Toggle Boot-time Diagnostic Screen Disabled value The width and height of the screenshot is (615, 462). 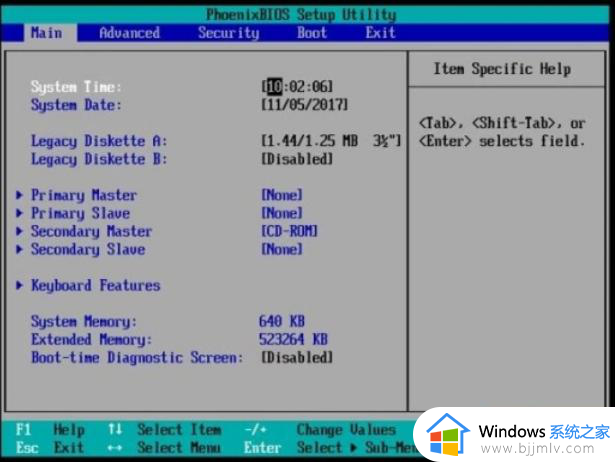297,357
